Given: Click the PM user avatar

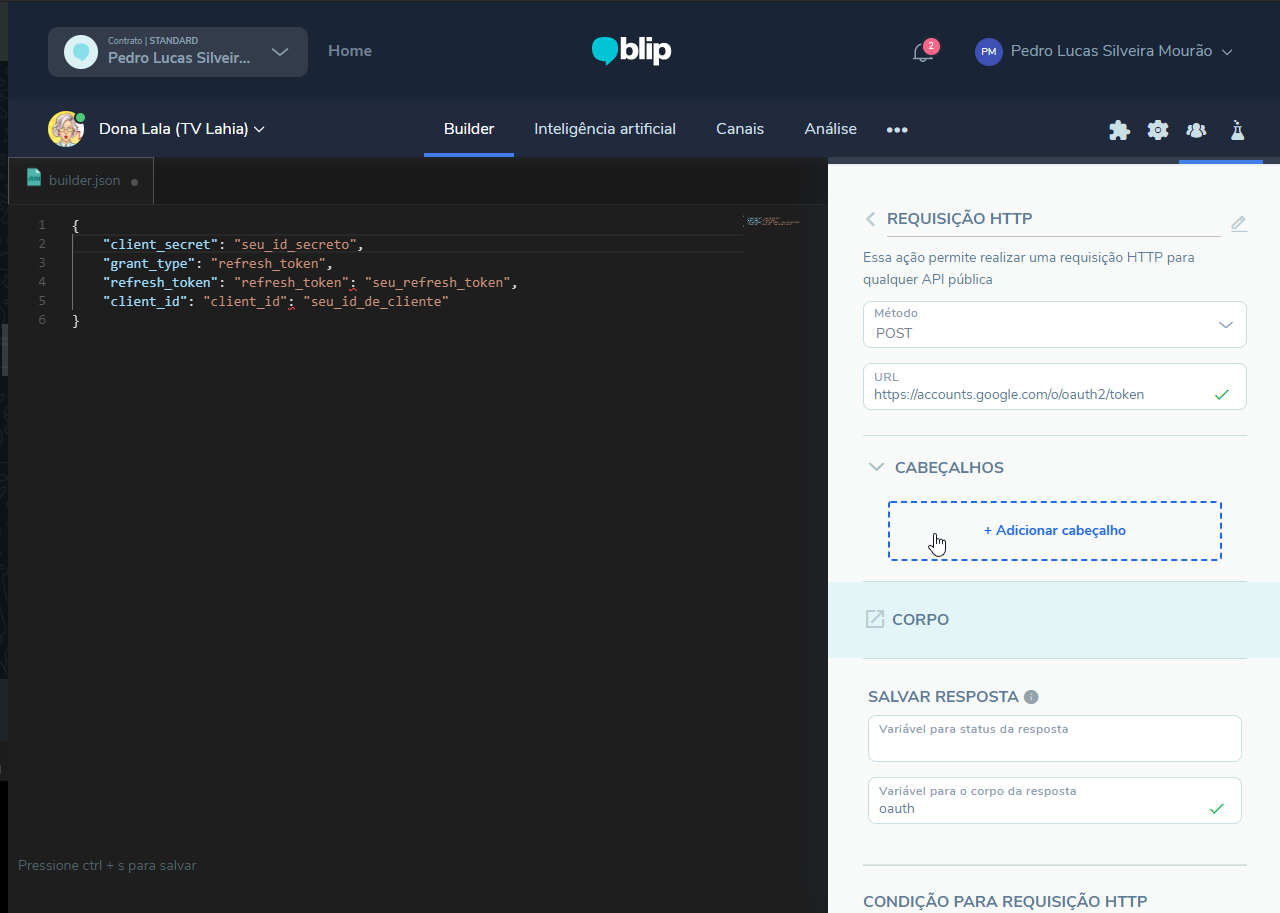Looking at the screenshot, I should click(988, 52).
